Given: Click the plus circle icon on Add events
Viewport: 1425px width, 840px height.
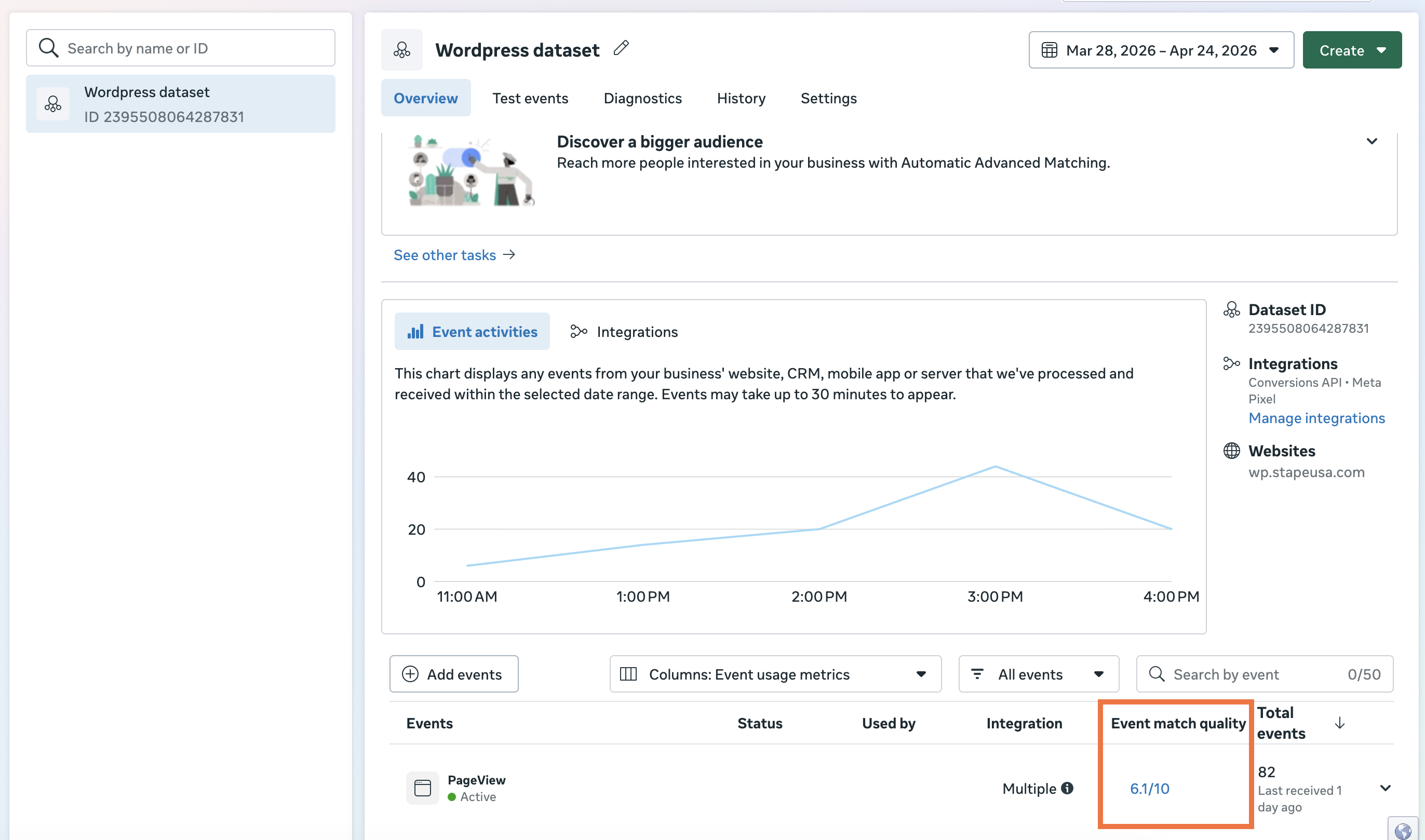Looking at the screenshot, I should click(x=410, y=674).
